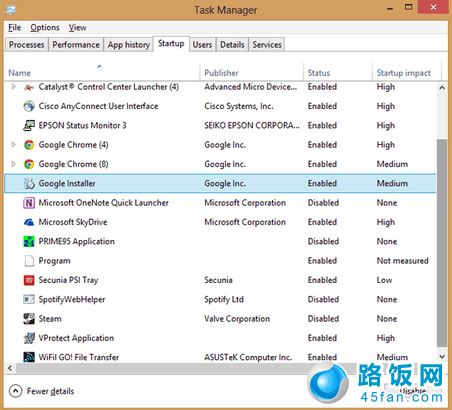Expand the Google Chrome (8) group

click(x=13, y=164)
